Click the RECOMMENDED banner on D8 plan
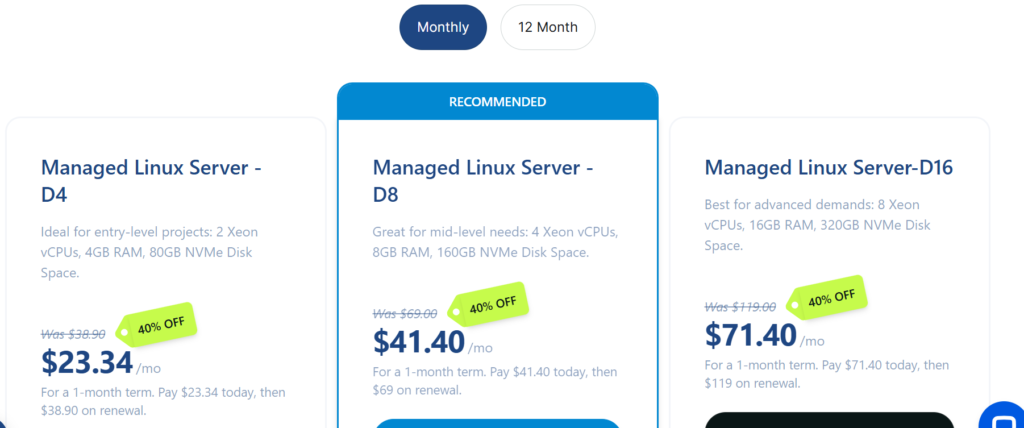Screen dimensions: 1024x428 [x=498, y=102]
